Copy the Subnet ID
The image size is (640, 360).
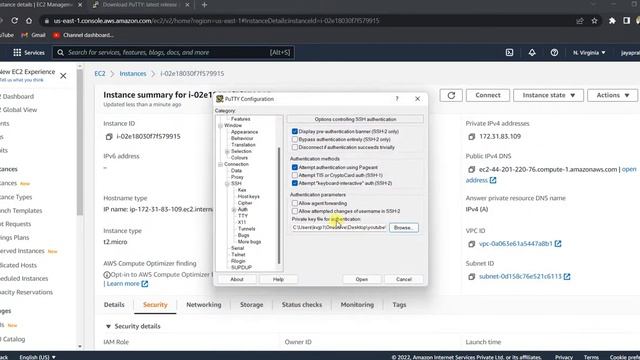tap(471, 276)
